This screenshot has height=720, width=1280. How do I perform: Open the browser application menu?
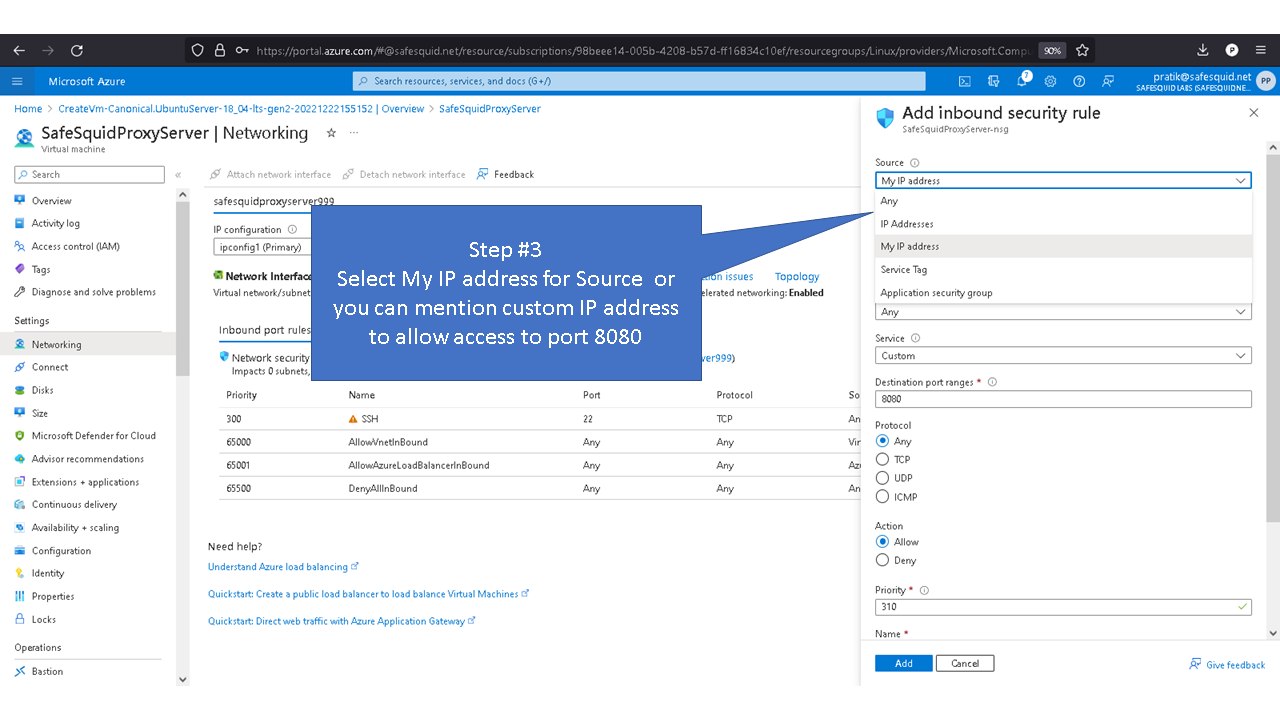point(1262,50)
